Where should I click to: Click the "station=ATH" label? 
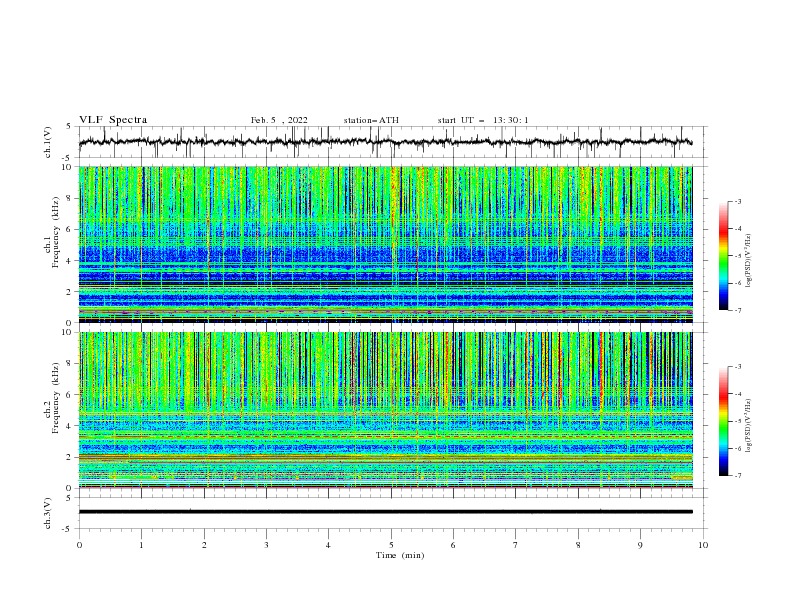point(371,120)
